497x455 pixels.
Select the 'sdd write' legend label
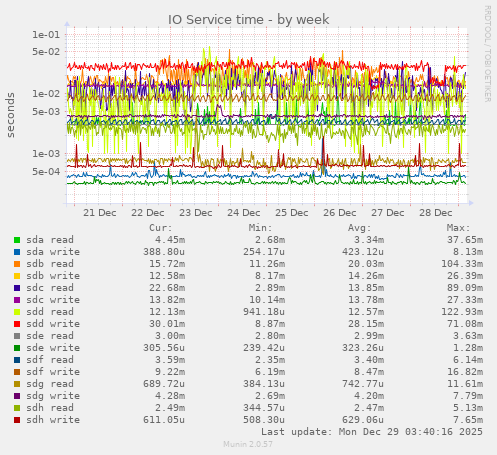53,324
